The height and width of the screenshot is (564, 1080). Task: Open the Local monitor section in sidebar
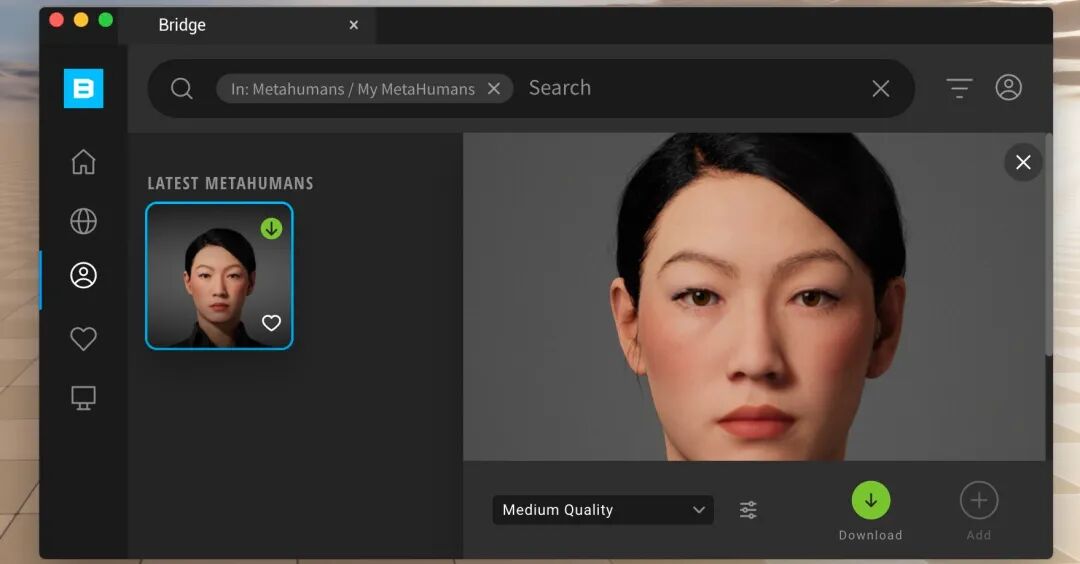[x=83, y=398]
